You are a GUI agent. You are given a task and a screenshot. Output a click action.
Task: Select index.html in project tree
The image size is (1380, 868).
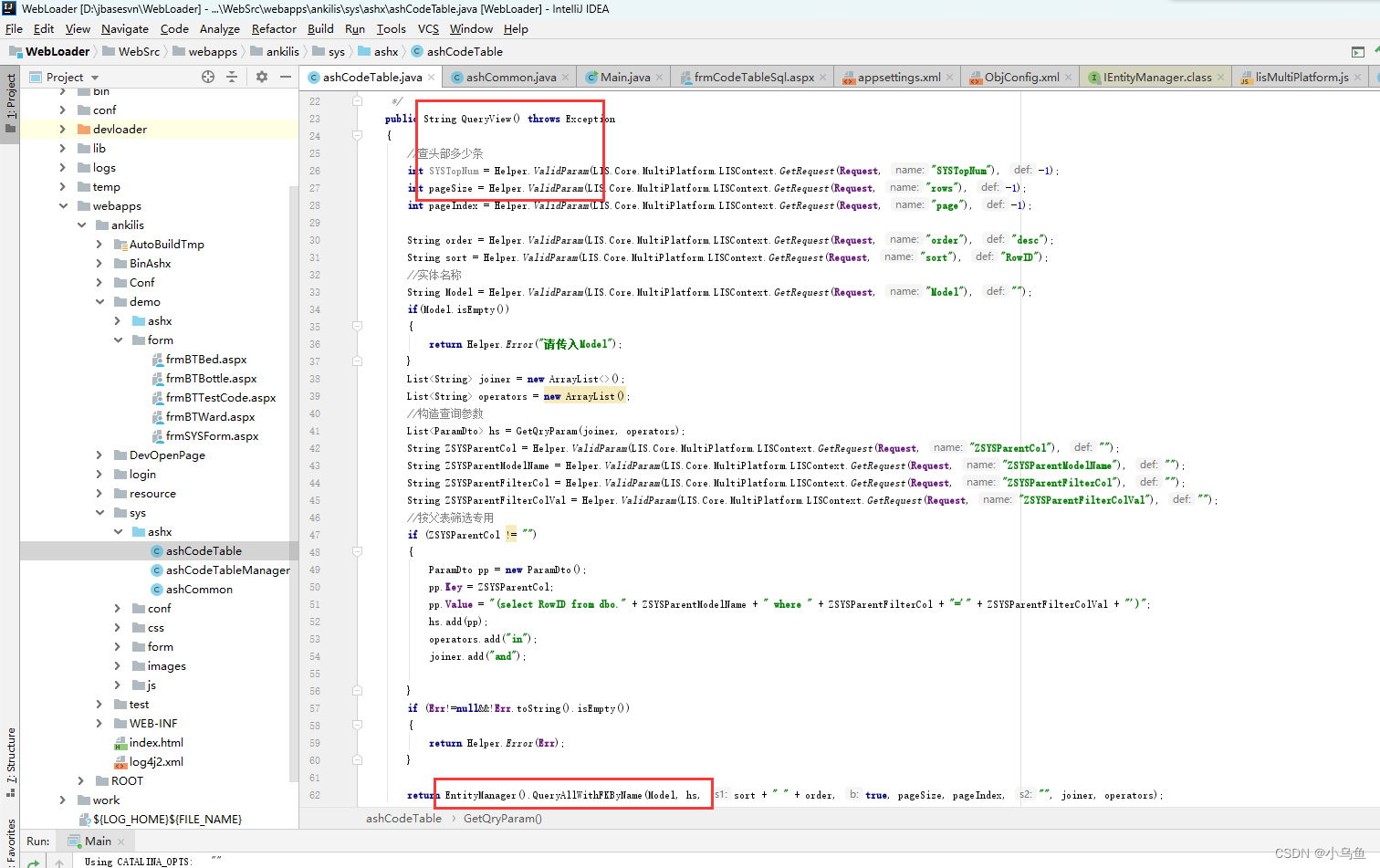[156, 743]
